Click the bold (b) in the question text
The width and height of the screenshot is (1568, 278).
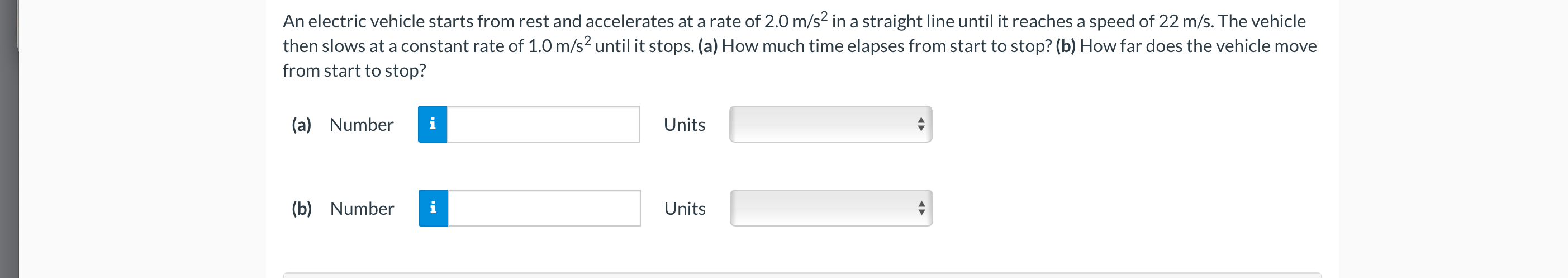[1066, 46]
